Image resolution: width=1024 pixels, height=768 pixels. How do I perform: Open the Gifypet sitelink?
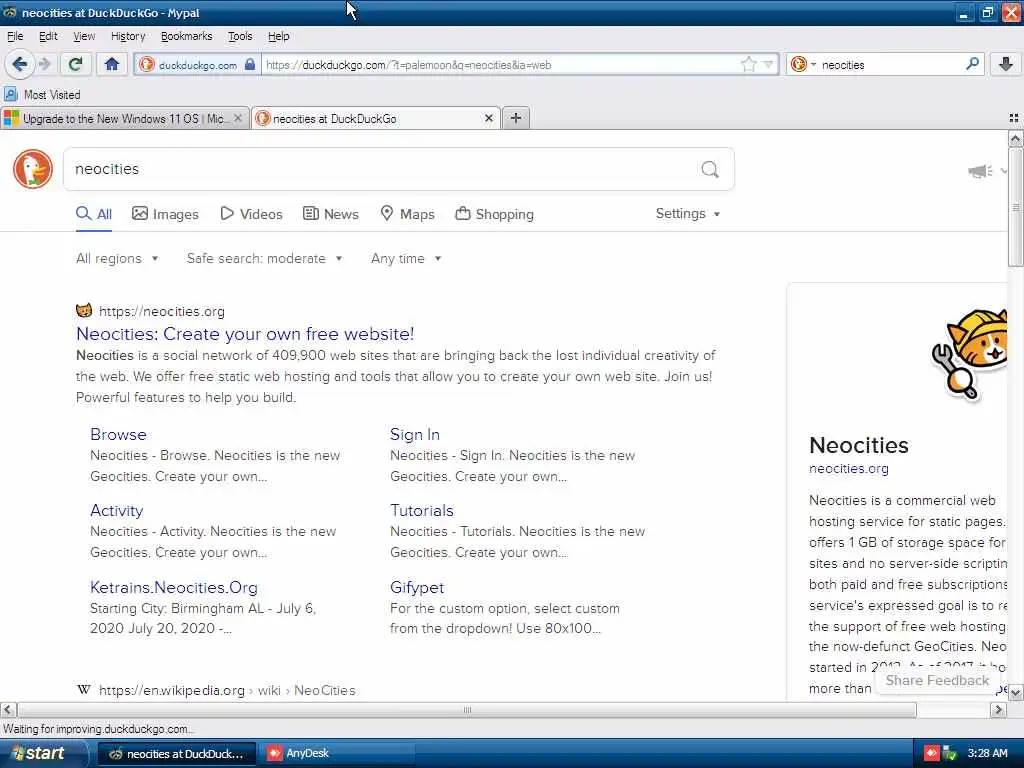tap(417, 587)
